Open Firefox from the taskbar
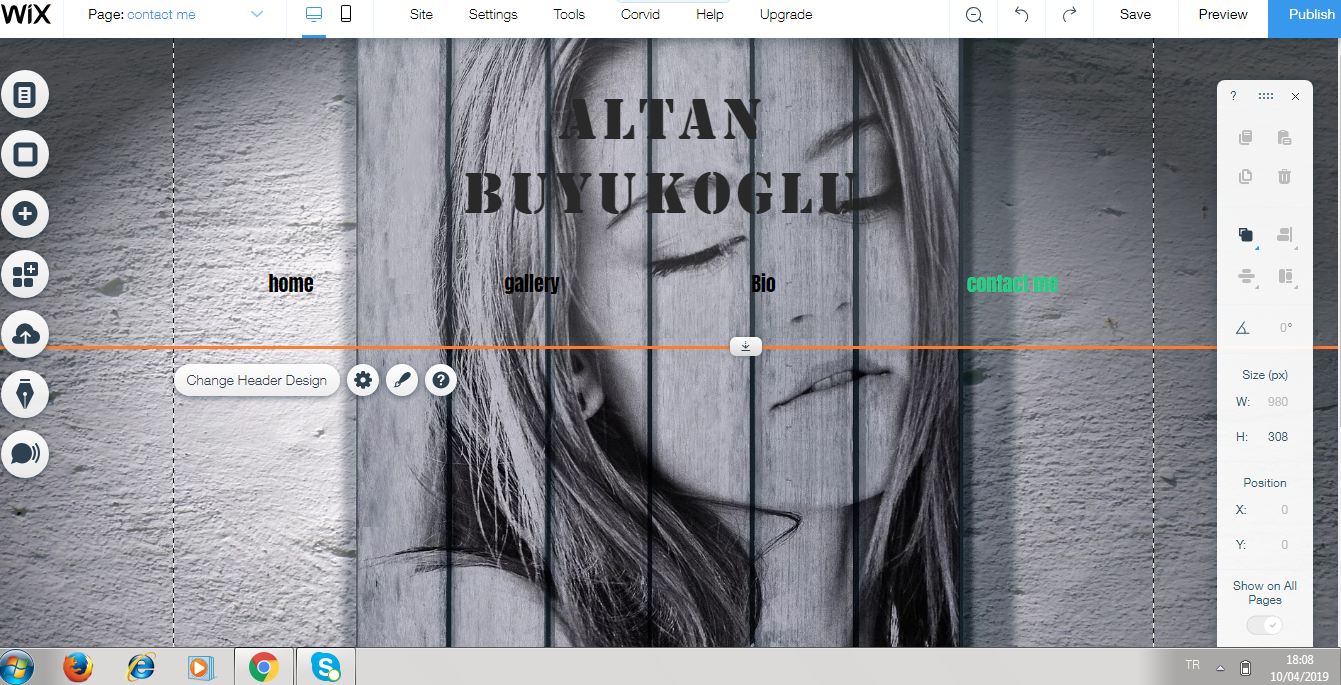Screen dimensions: 1341x685 click(x=78, y=666)
